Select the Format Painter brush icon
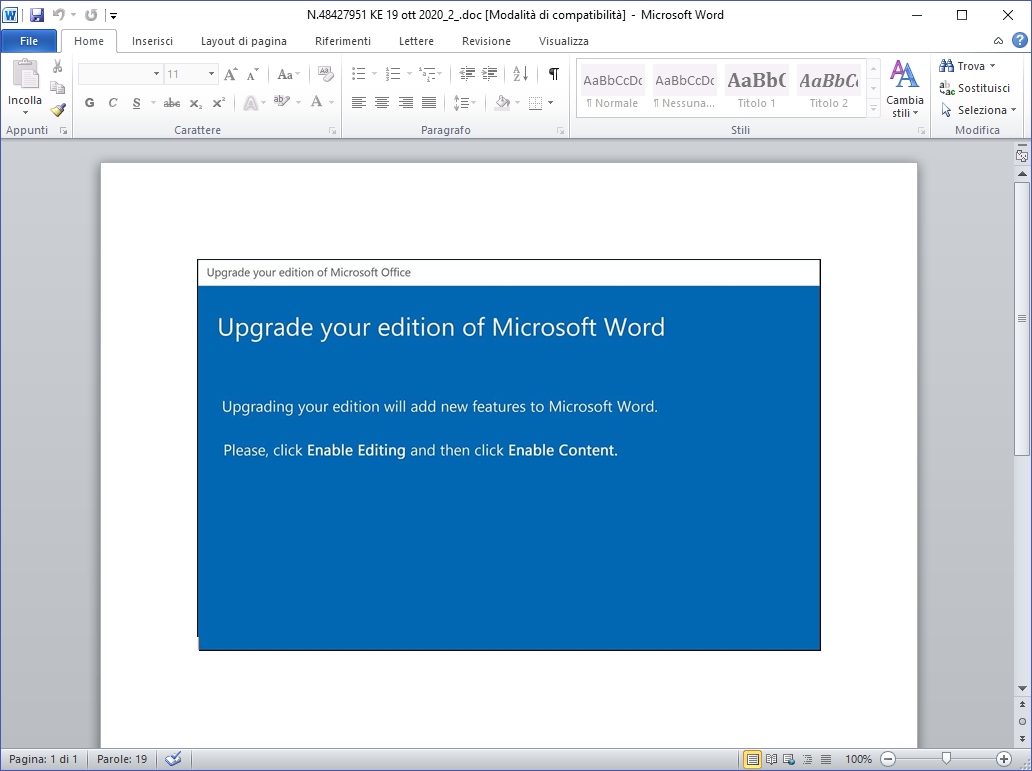 (x=58, y=109)
